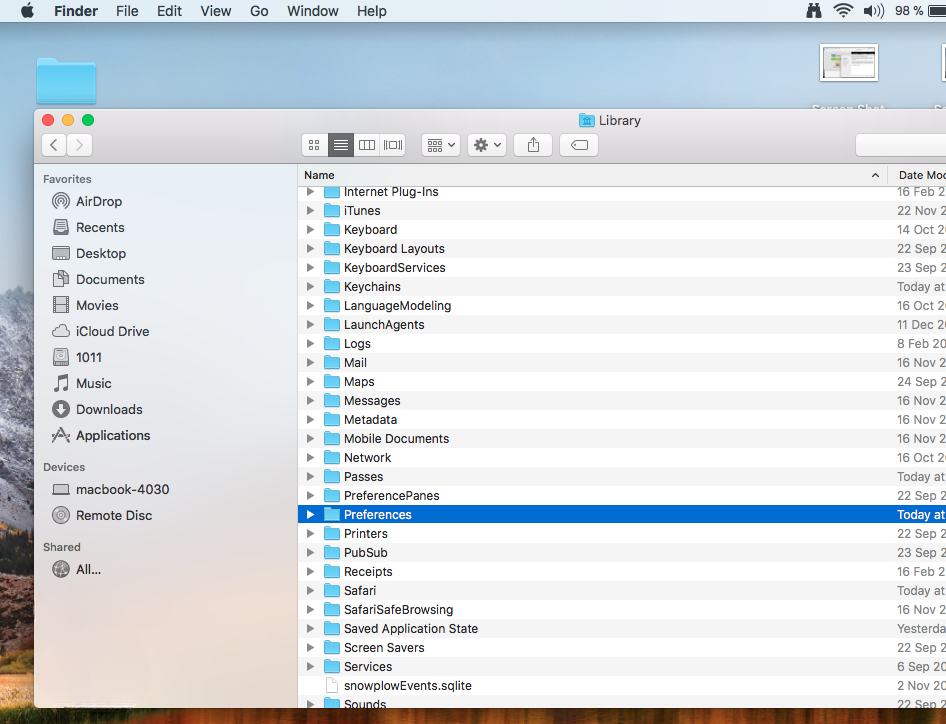
Task: Select macbook-4030 under Devices
Action: click(110, 489)
